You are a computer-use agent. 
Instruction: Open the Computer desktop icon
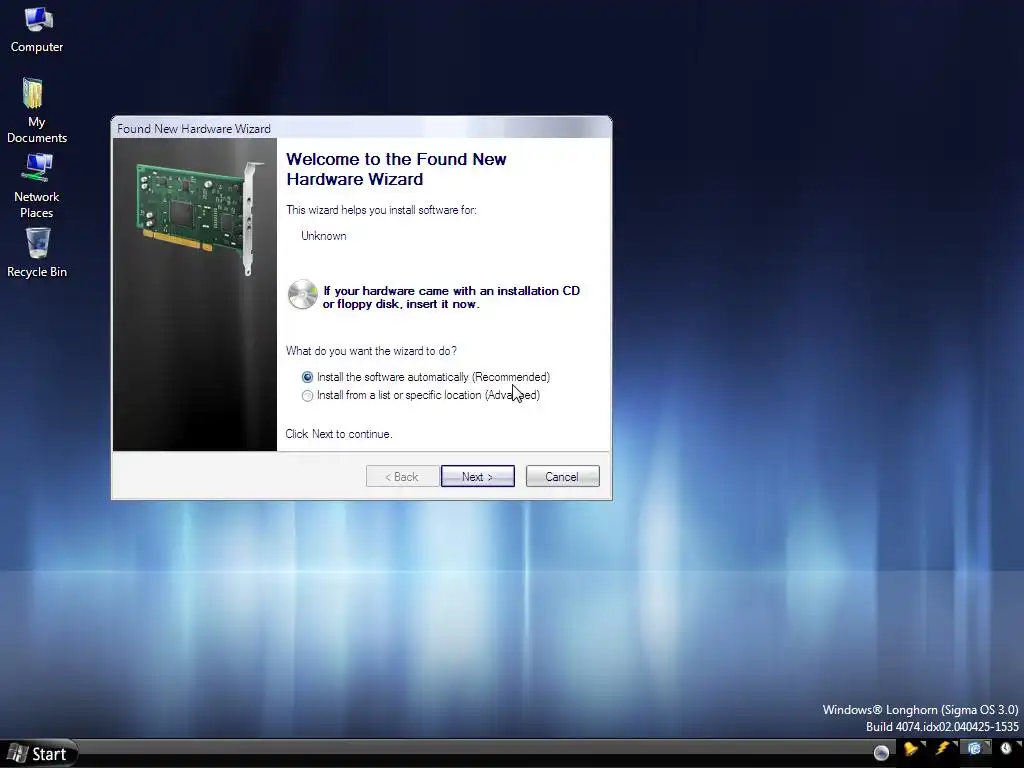pos(37,29)
